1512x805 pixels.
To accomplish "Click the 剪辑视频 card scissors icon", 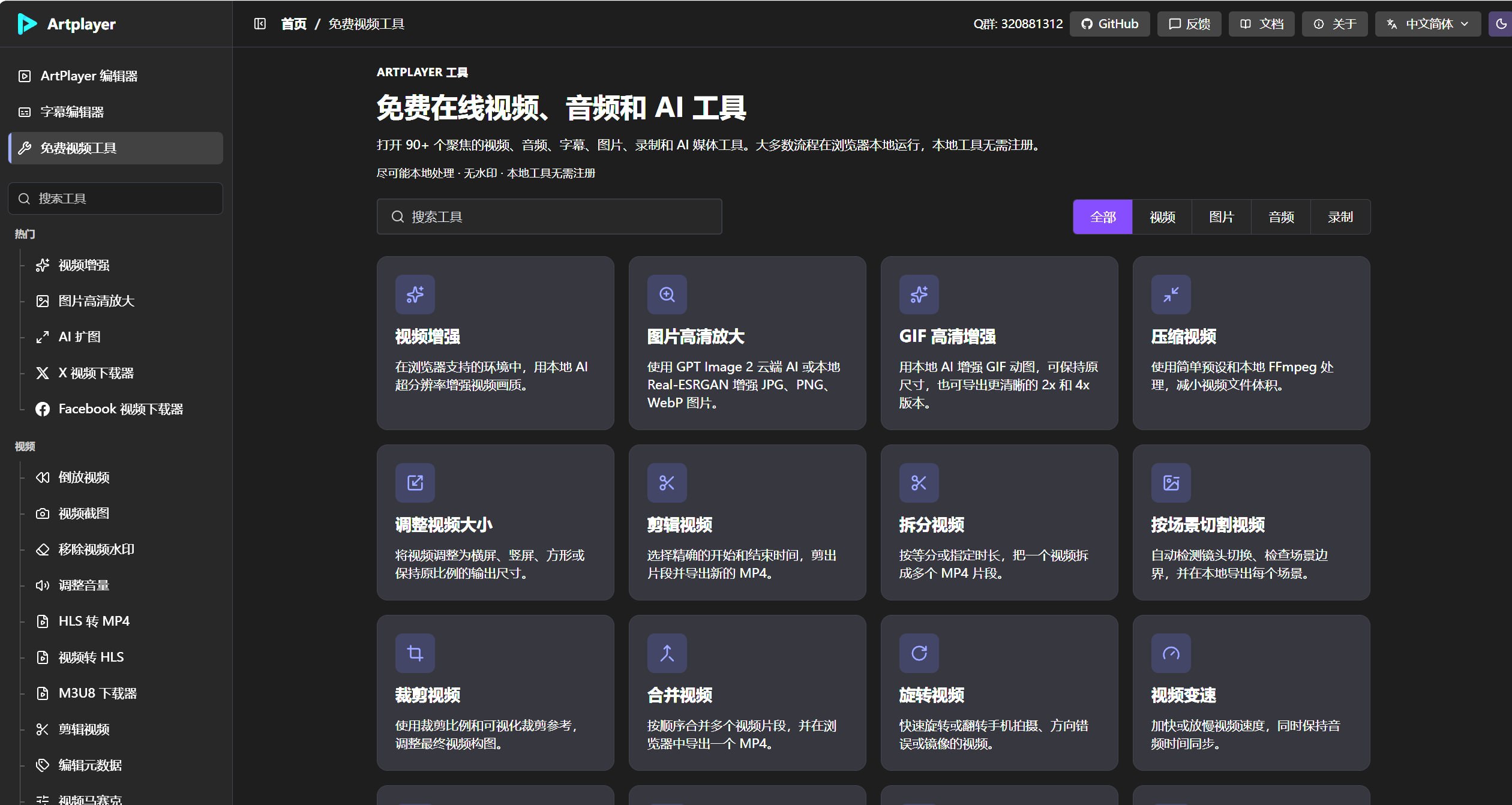I will (x=667, y=483).
